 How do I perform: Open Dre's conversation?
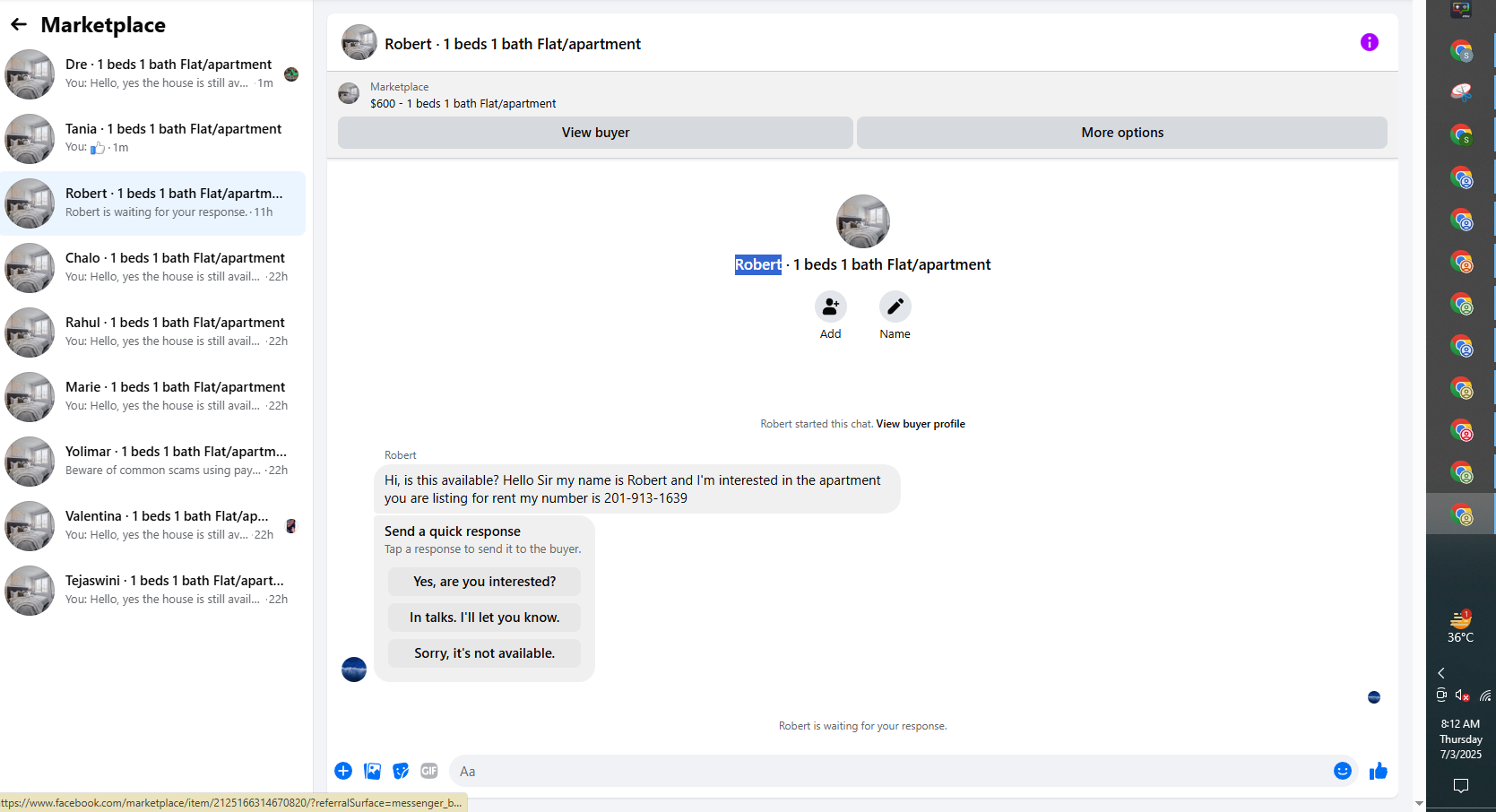(x=152, y=74)
